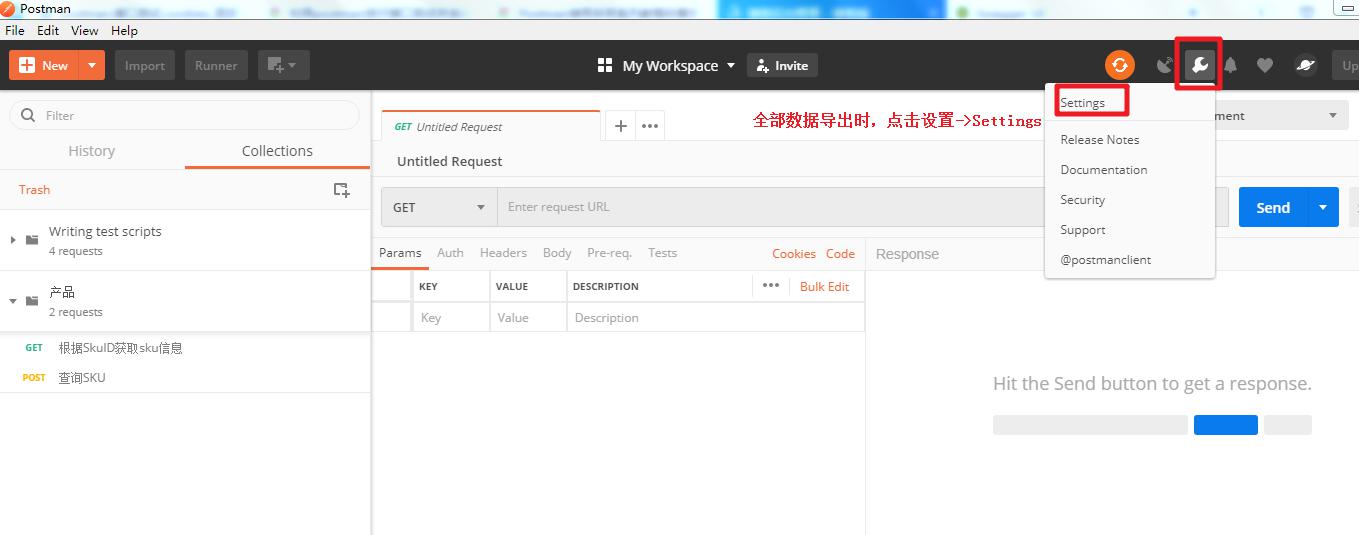Screen dimensions: 1359x535
Task: Open the wrench settings icon
Action: pyautogui.click(x=1198, y=65)
